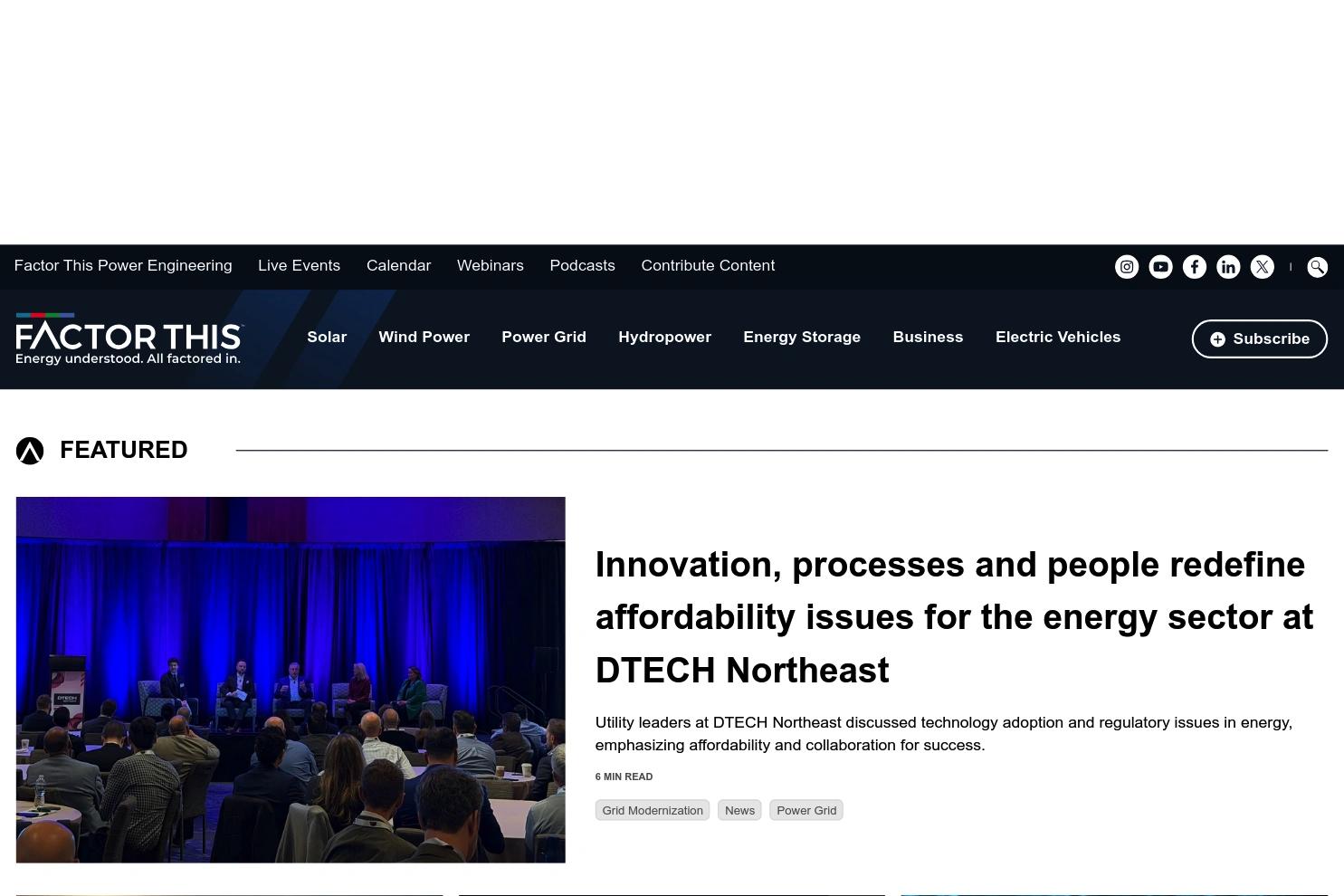The height and width of the screenshot is (896, 1344).
Task: Select the Power Grid nav item
Action: pyautogui.click(x=544, y=337)
